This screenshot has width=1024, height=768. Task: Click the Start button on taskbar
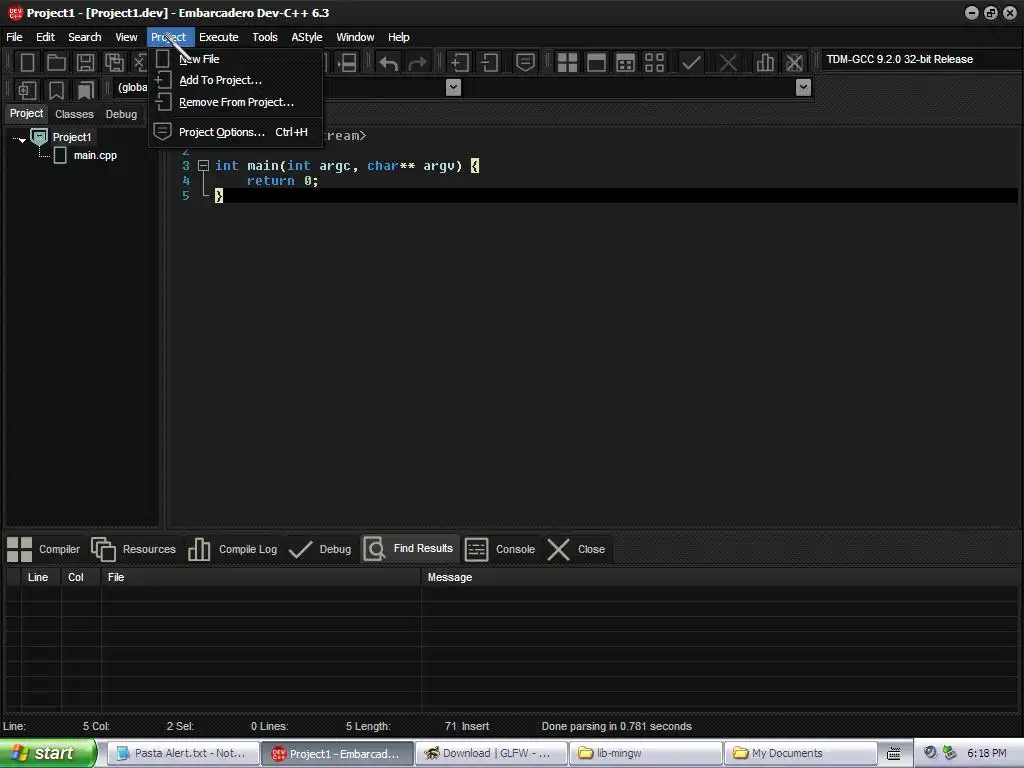[48, 754]
